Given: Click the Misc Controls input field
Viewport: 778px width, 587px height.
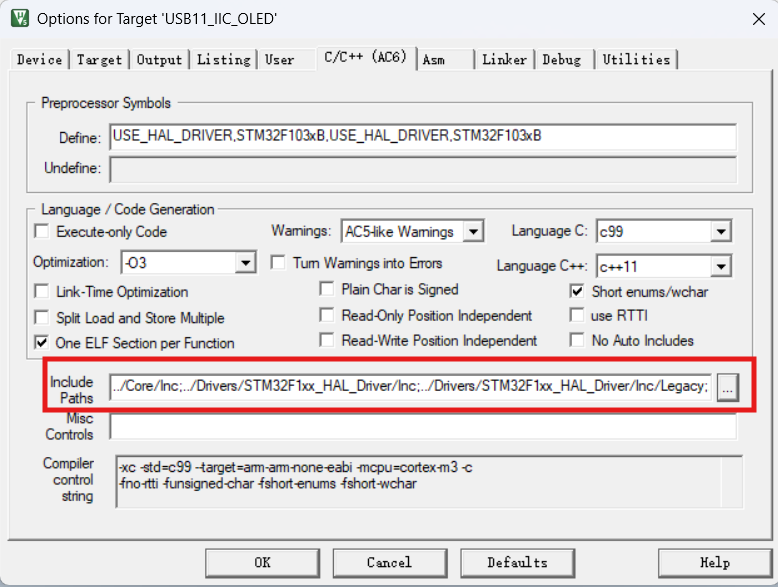Looking at the screenshot, I should (x=423, y=427).
